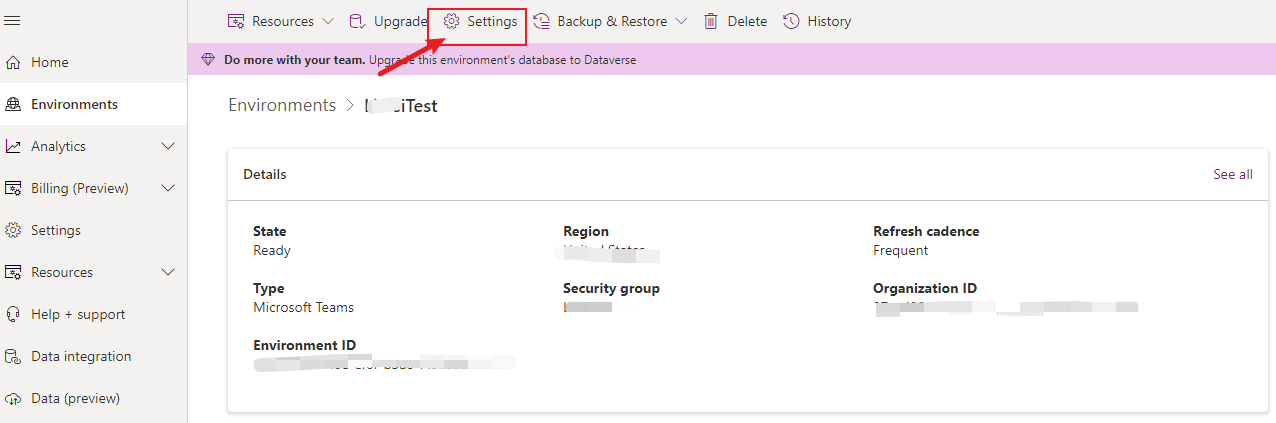Click the State value Ready

click(272, 250)
